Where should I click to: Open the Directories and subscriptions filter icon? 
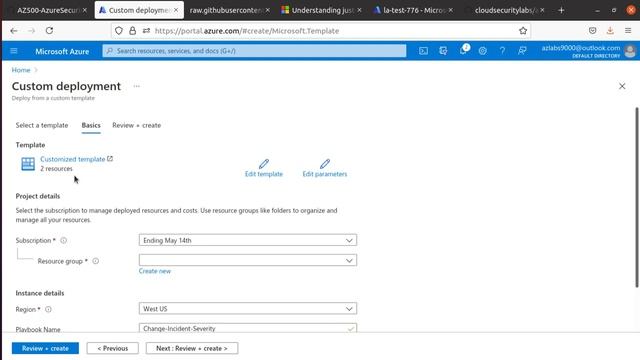tap(443, 51)
